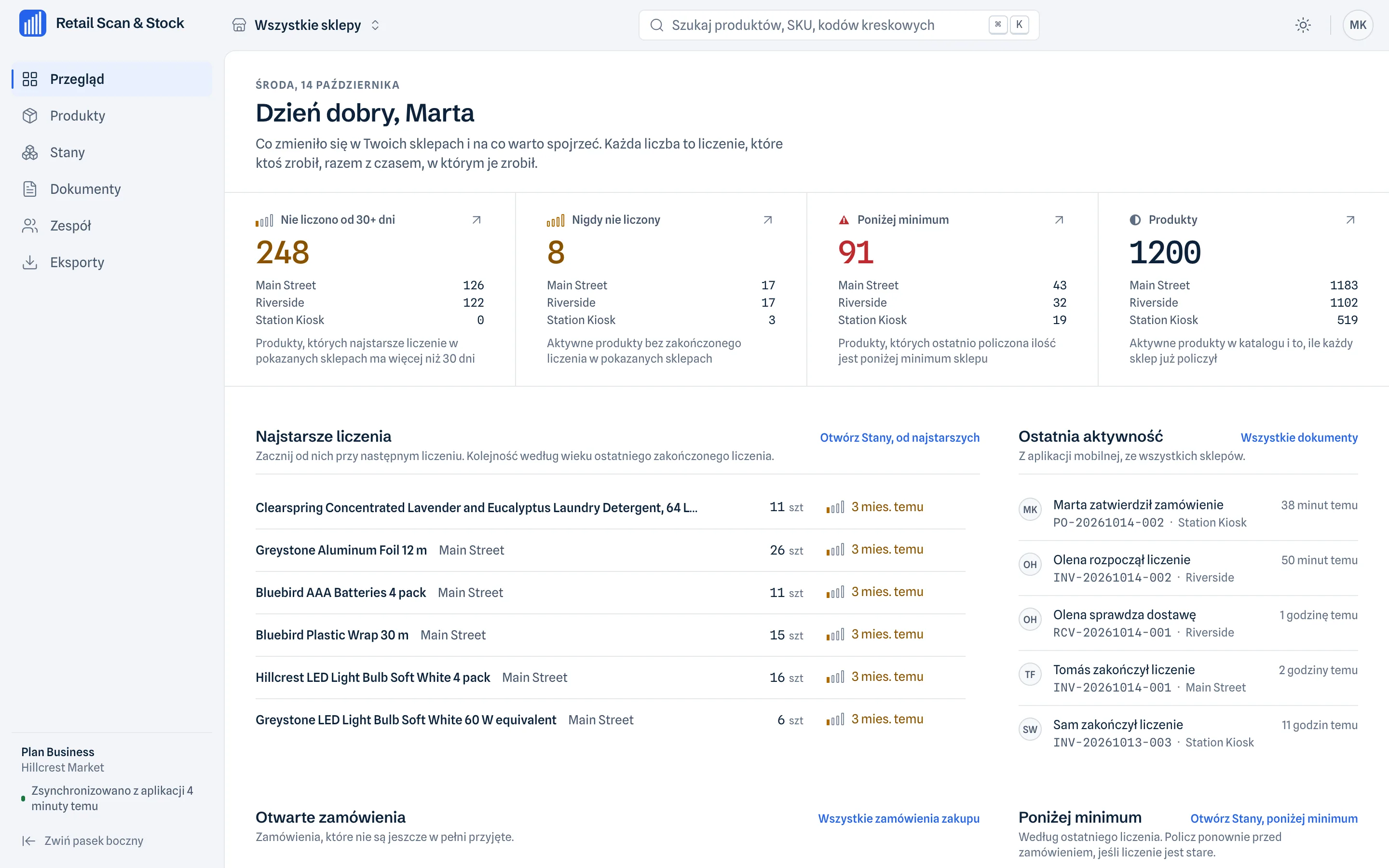The width and height of the screenshot is (1389, 868).
Task: Open Greystone LED Light Bulb 60 W row
Action: pyautogui.click(x=610, y=720)
